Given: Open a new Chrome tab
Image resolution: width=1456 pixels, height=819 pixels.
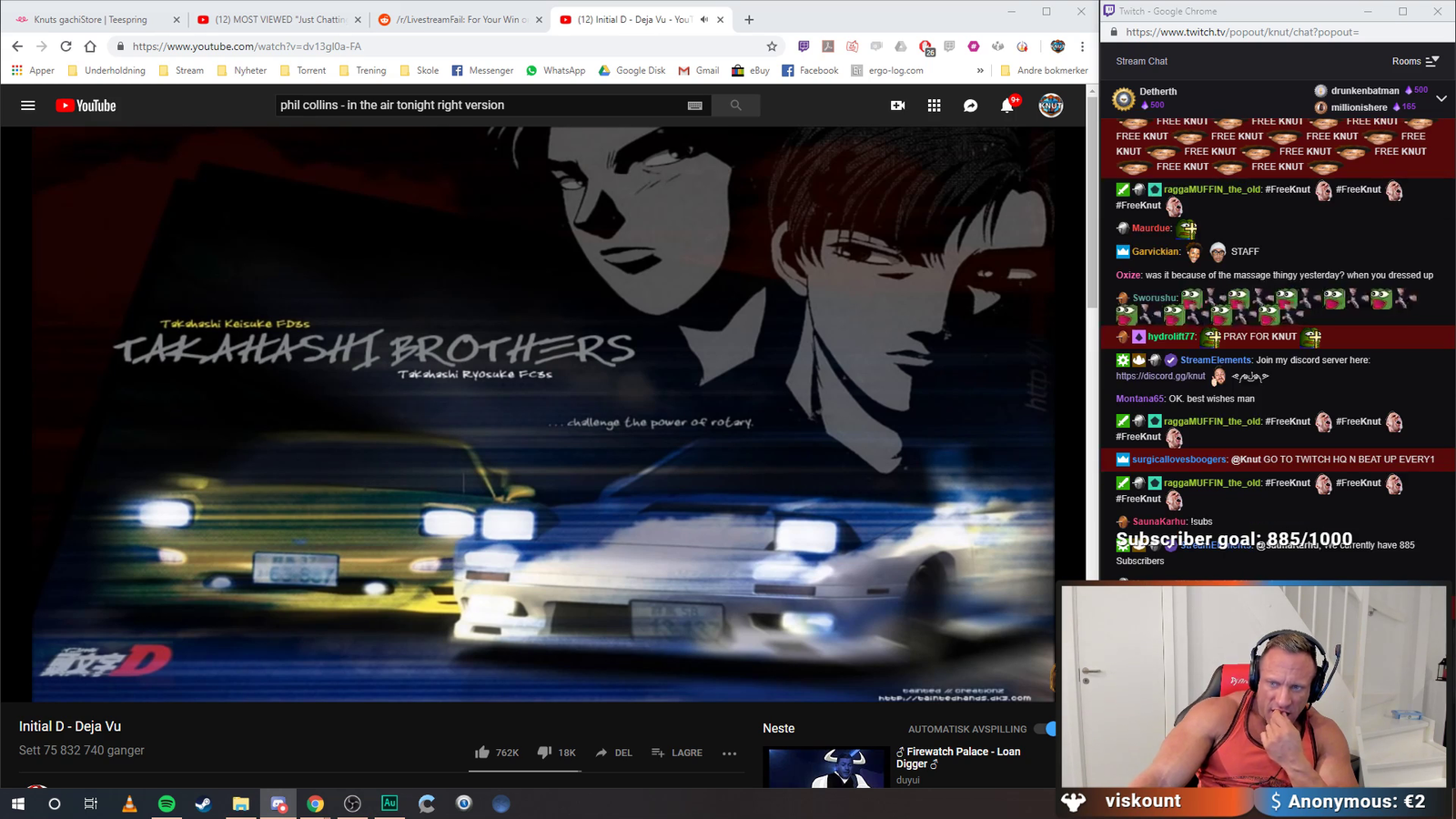Looking at the screenshot, I should tap(749, 19).
